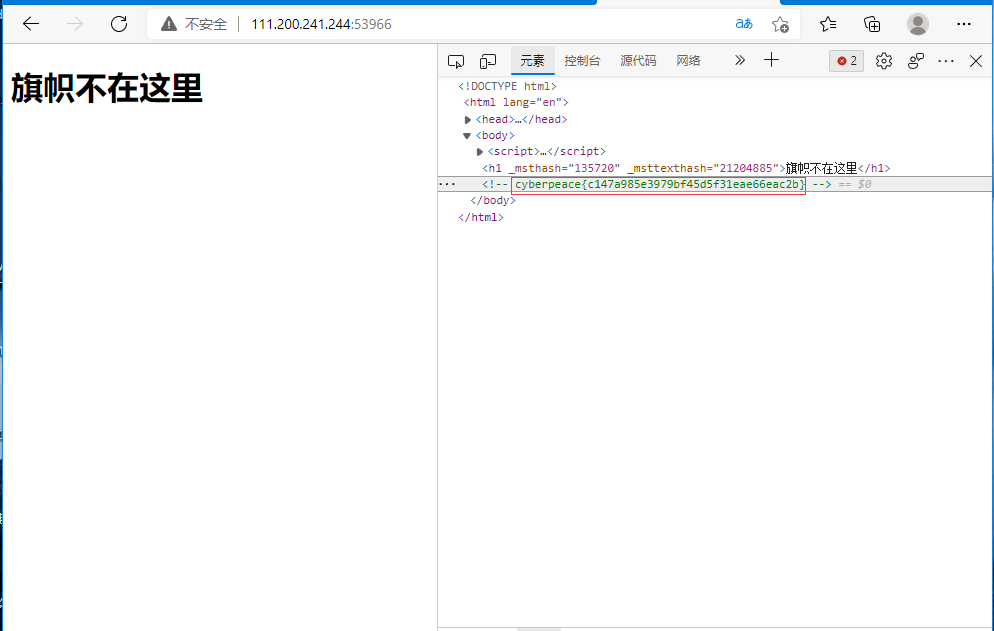The width and height of the screenshot is (994, 631).
Task: Open the user profile menu
Action: (x=917, y=24)
